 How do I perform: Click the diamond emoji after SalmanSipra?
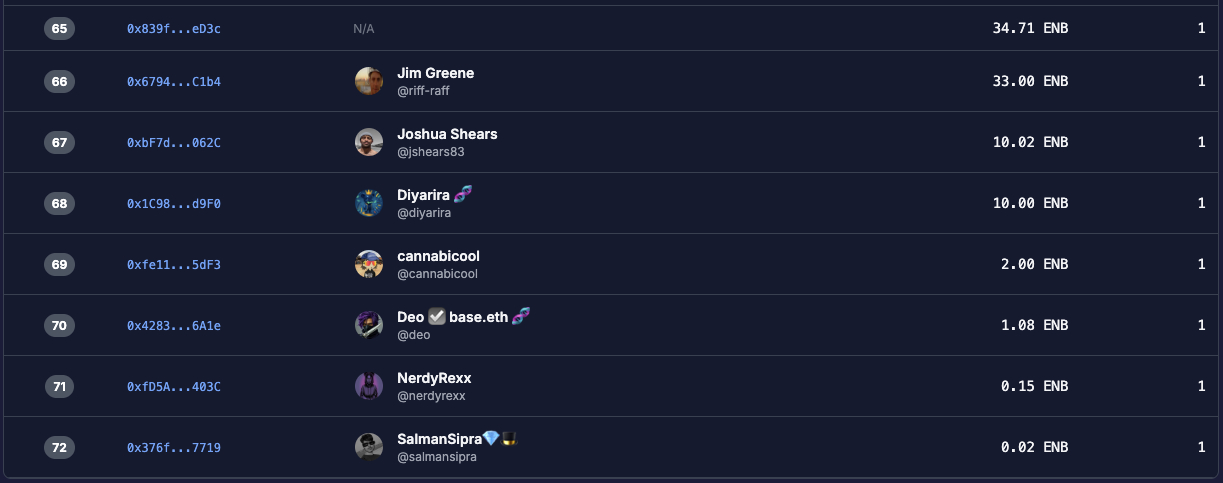(491, 438)
